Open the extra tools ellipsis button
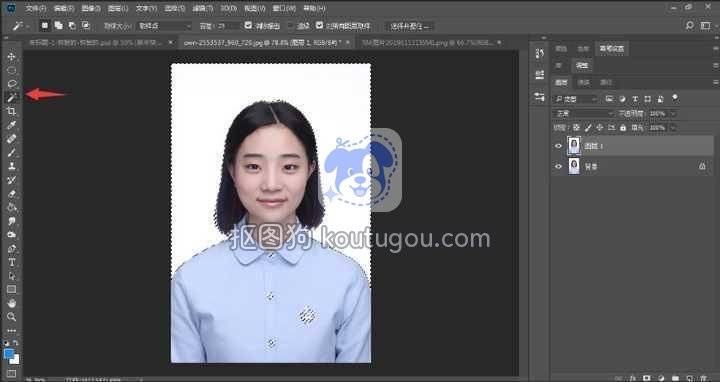 tap(11, 331)
